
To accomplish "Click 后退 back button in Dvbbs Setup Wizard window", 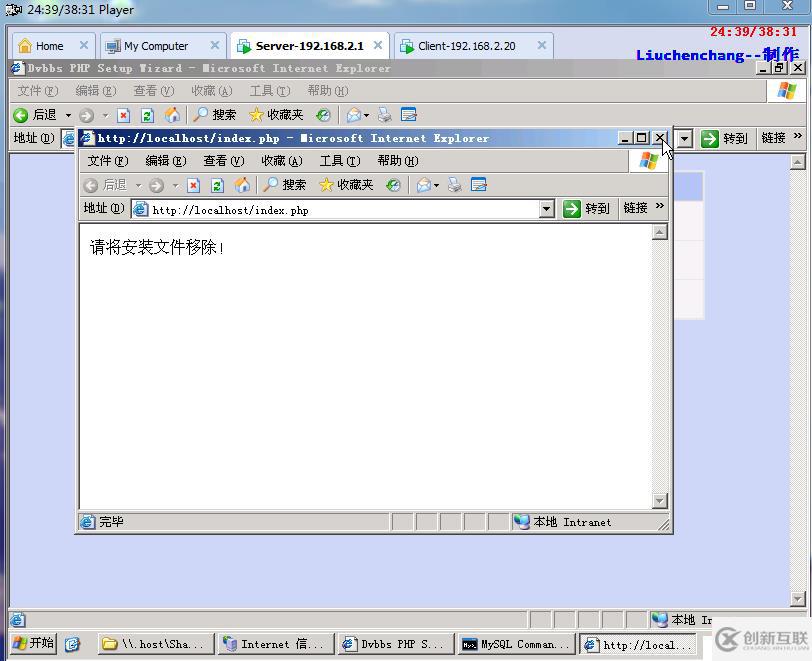I will point(35,114).
